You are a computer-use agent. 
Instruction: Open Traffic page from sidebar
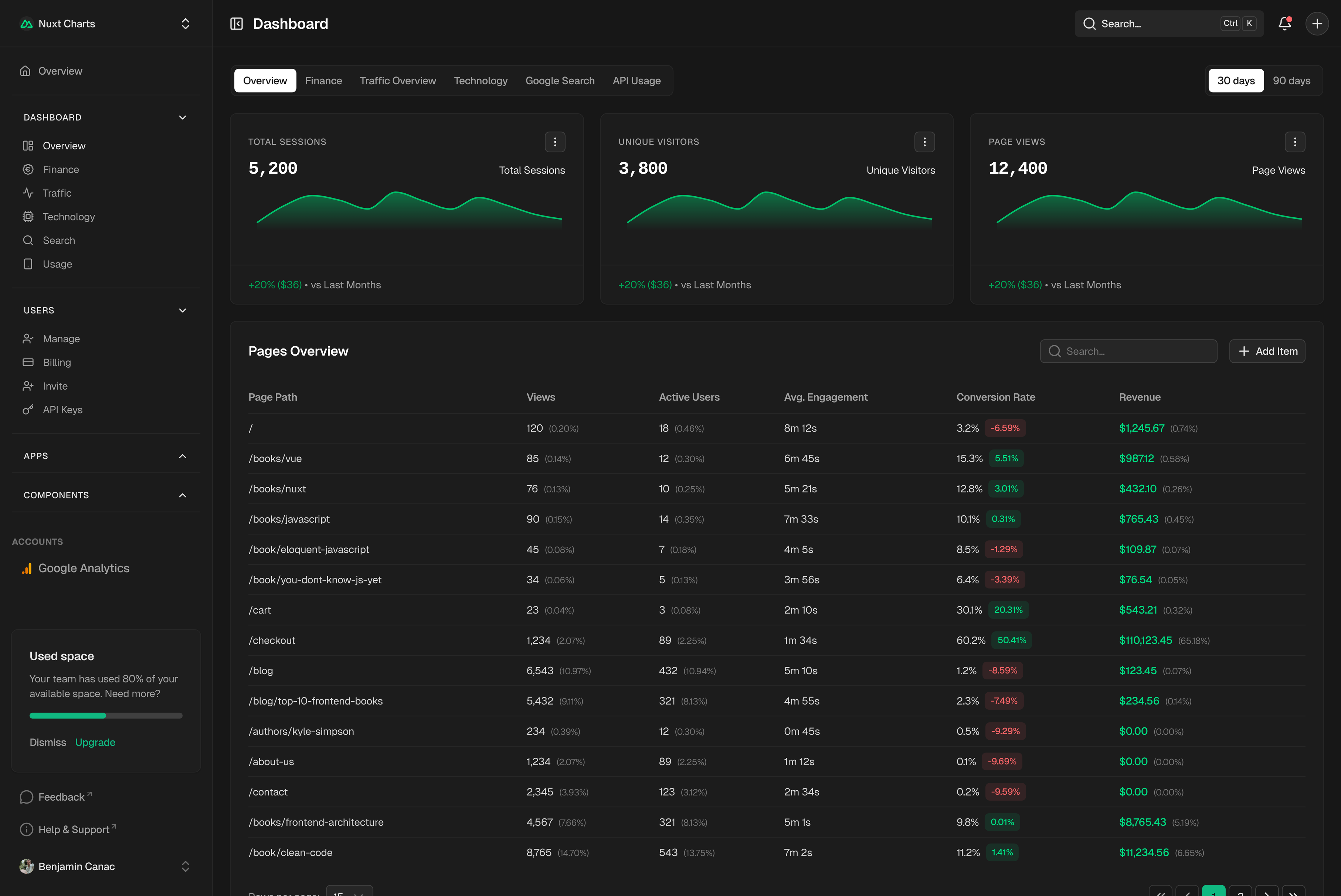click(x=57, y=193)
